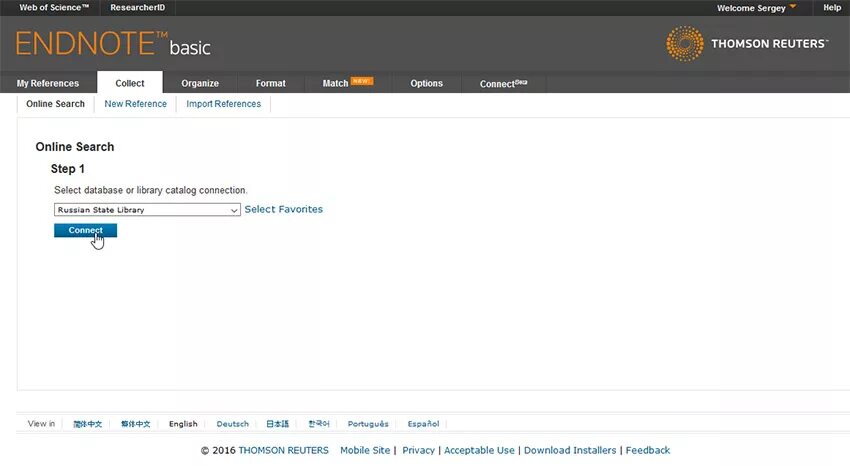
Task: Click the 'Select database or library catalog connection' text
Action: pos(151,190)
